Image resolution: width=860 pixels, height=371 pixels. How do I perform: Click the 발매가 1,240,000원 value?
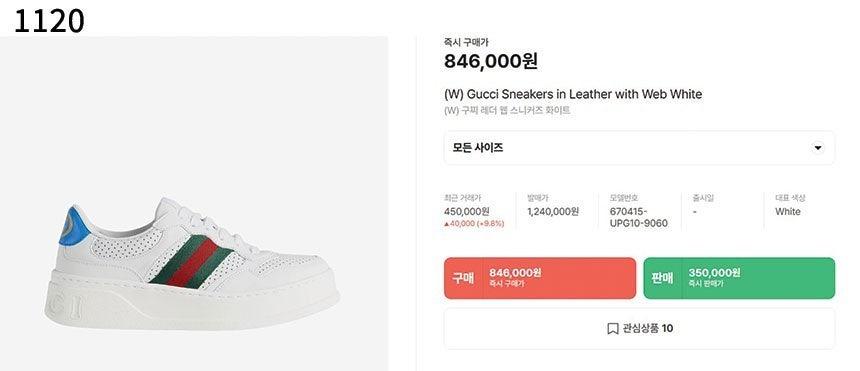(553, 211)
